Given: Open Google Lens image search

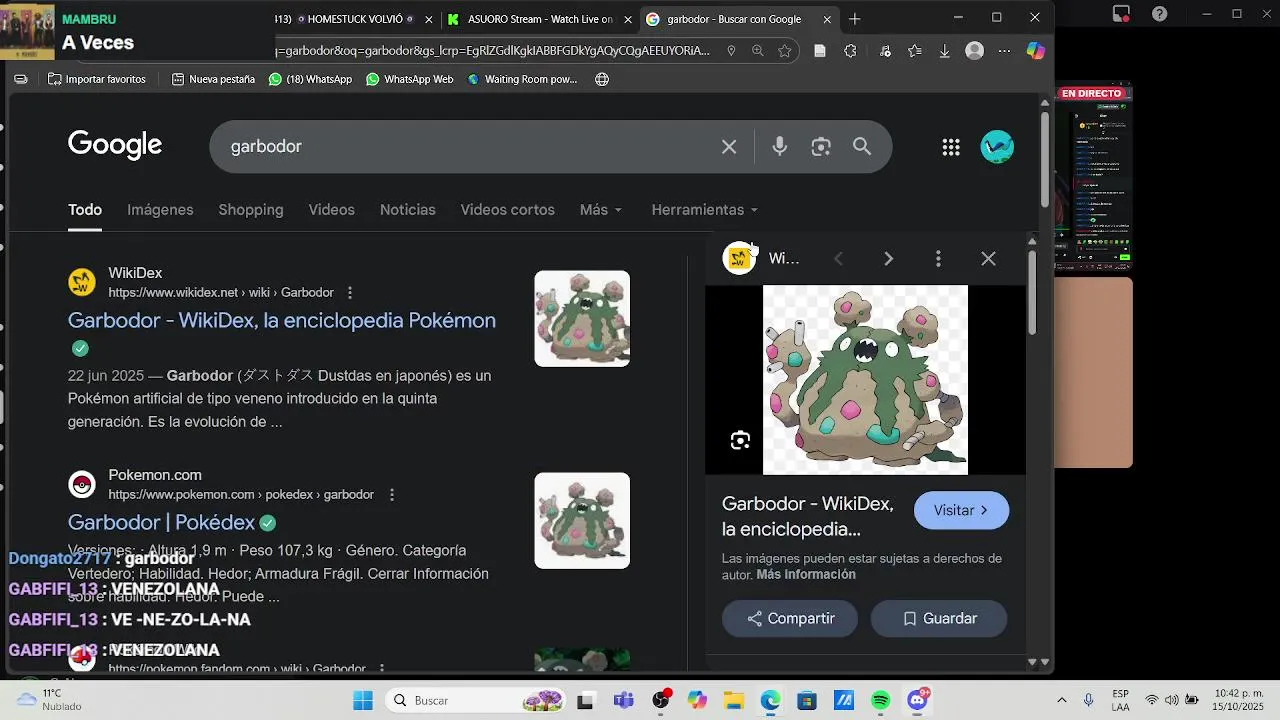Looking at the screenshot, I should click(821, 147).
